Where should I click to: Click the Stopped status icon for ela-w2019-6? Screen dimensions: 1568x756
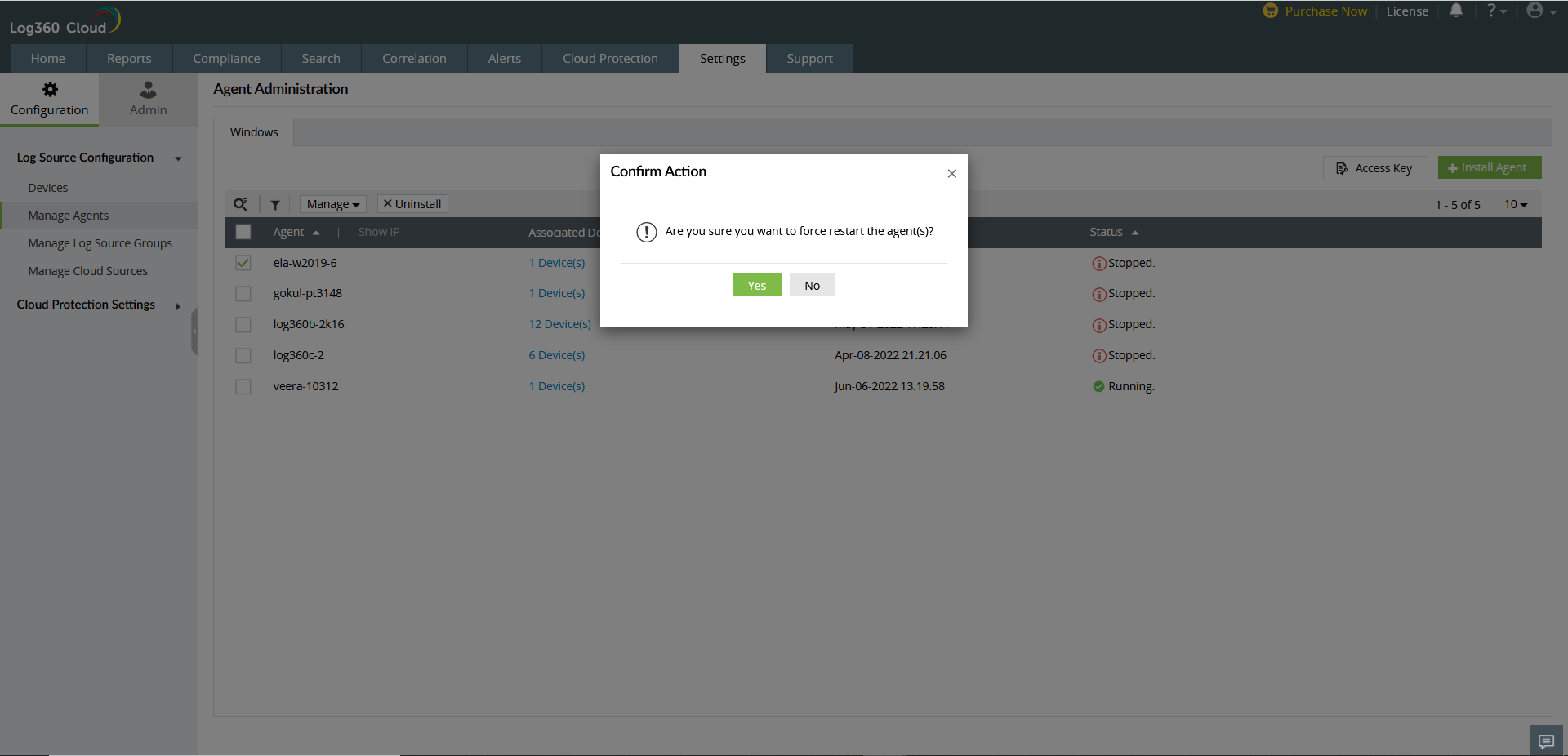click(1099, 264)
